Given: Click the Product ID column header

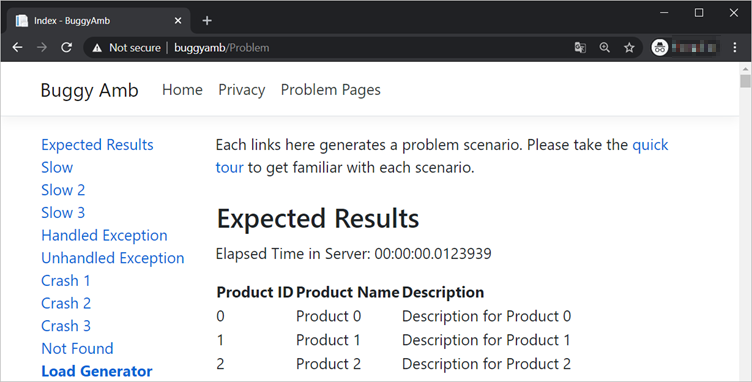Looking at the screenshot, I should [x=255, y=292].
